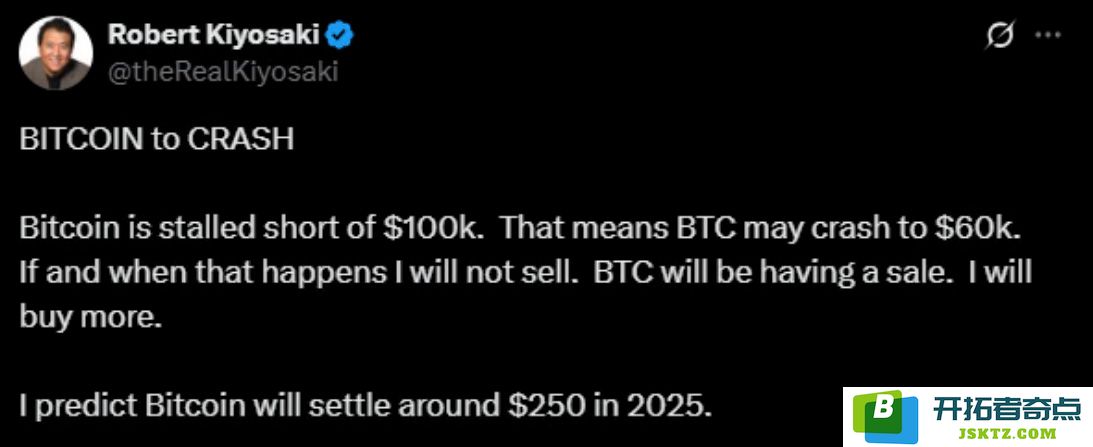Click the 开拓者奇点 watermark title

[1007, 407]
